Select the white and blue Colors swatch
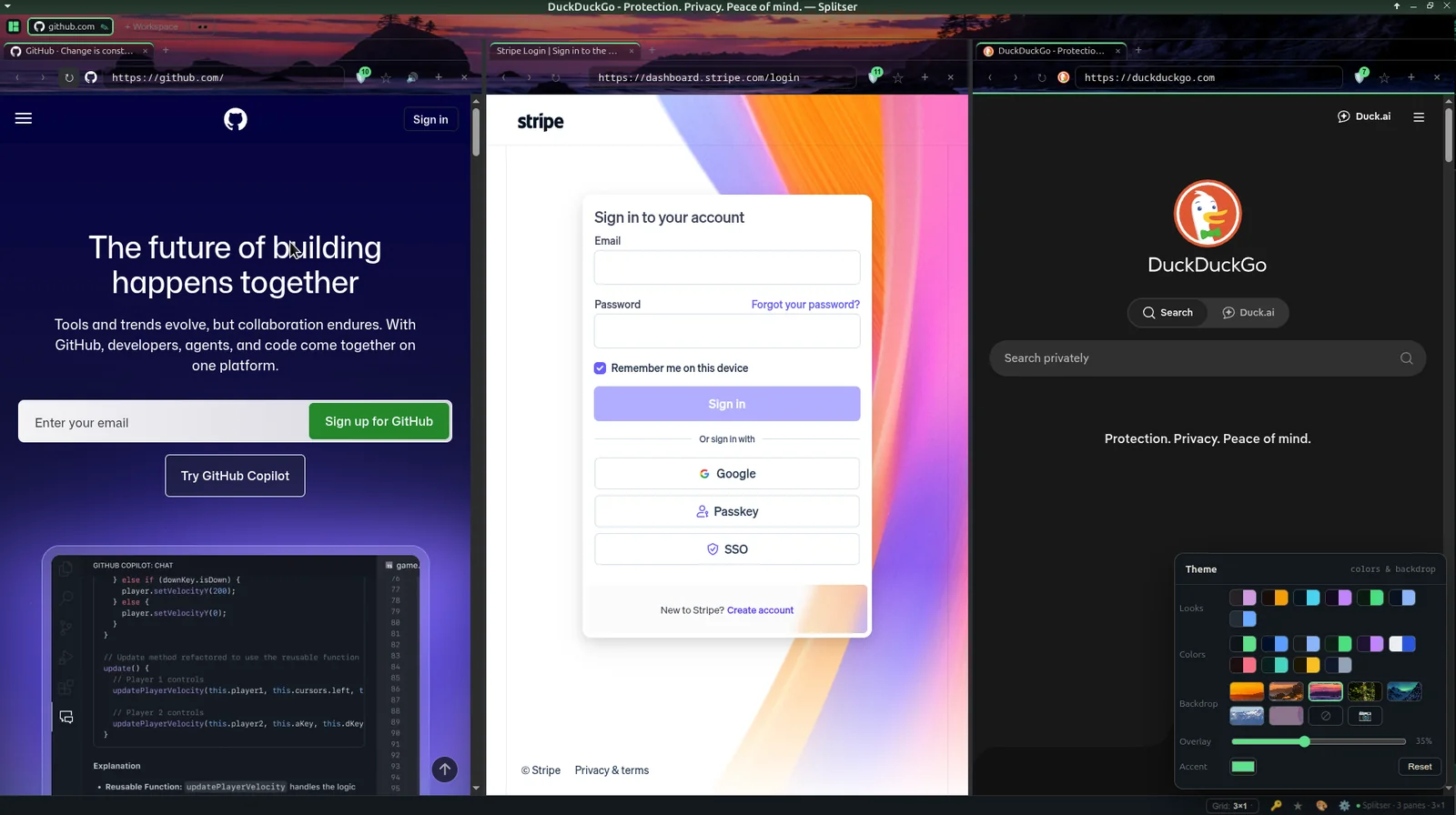Image resolution: width=1456 pixels, height=815 pixels. click(1402, 644)
